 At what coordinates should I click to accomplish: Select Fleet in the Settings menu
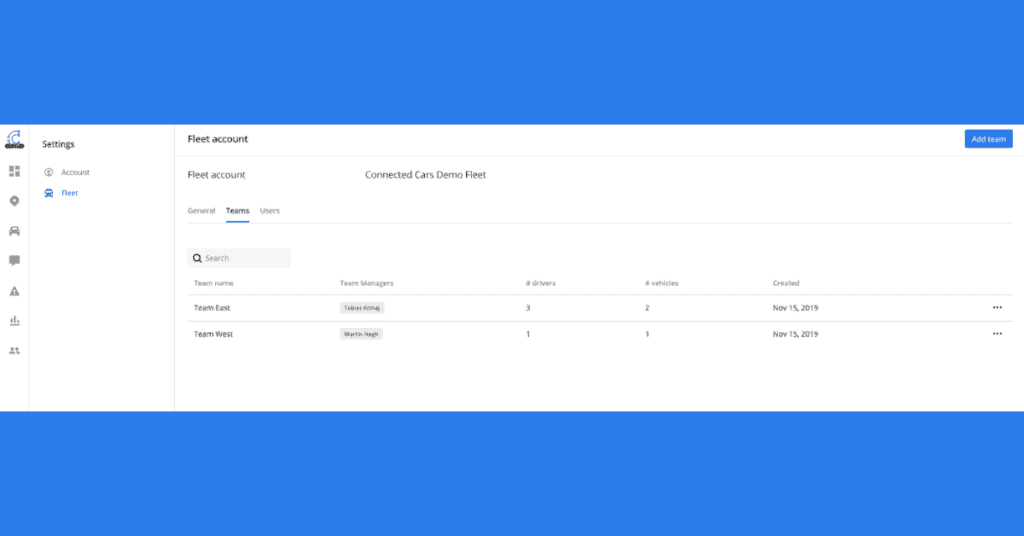pos(69,193)
